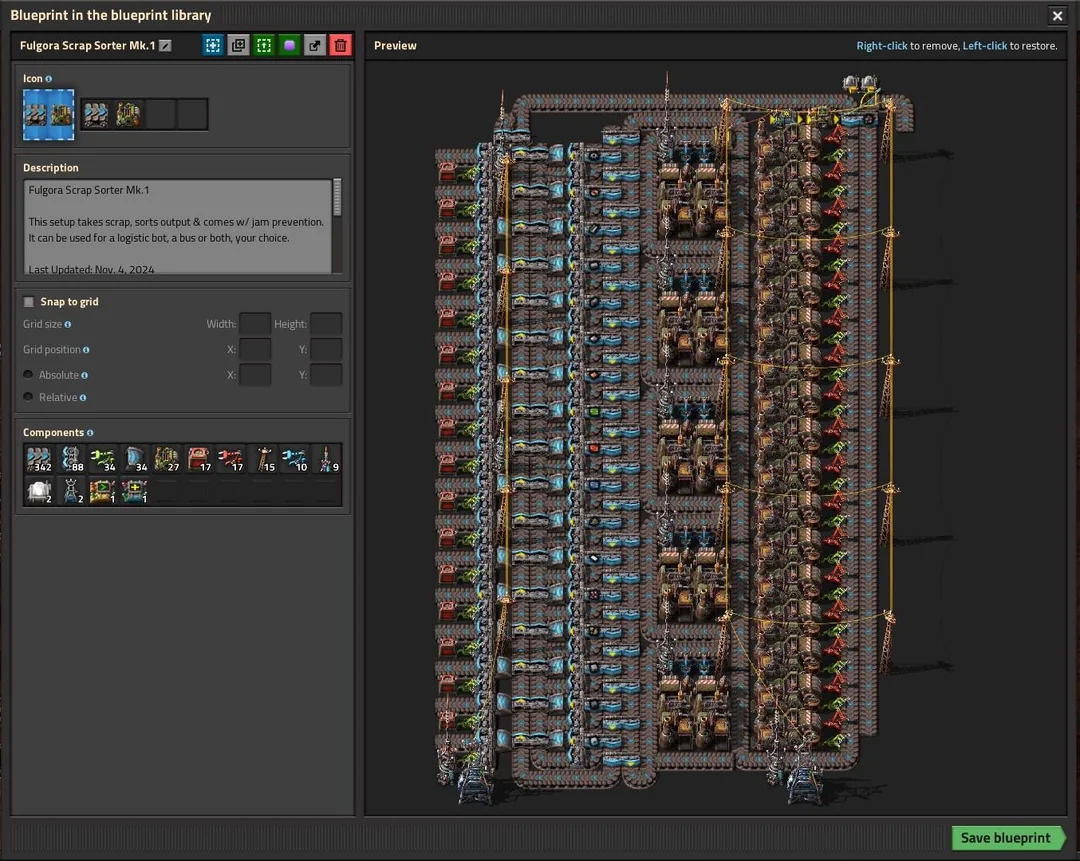Click the Y field in the Absolute row
Image resolution: width=1080 pixels, height=861 pixels.
coord(326,375)
